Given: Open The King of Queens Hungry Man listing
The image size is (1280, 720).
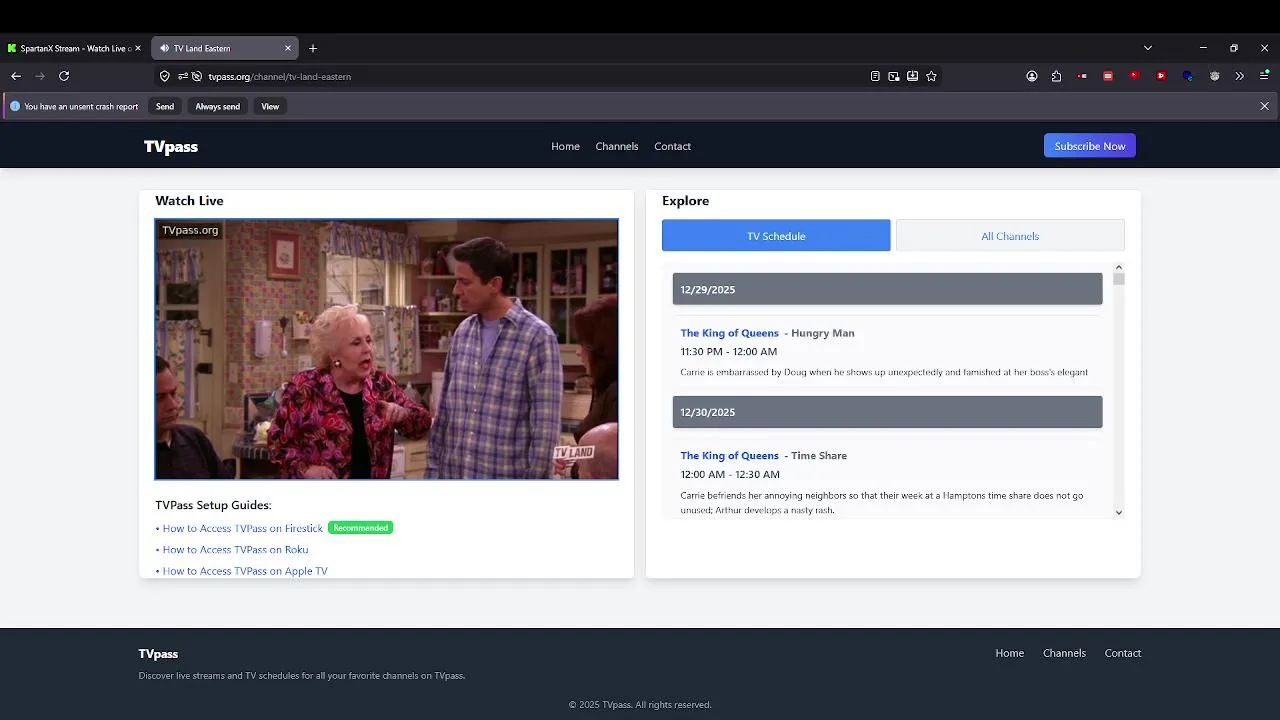Looking at the screenshot, I should pyautogui.click(x=730, y=333).
